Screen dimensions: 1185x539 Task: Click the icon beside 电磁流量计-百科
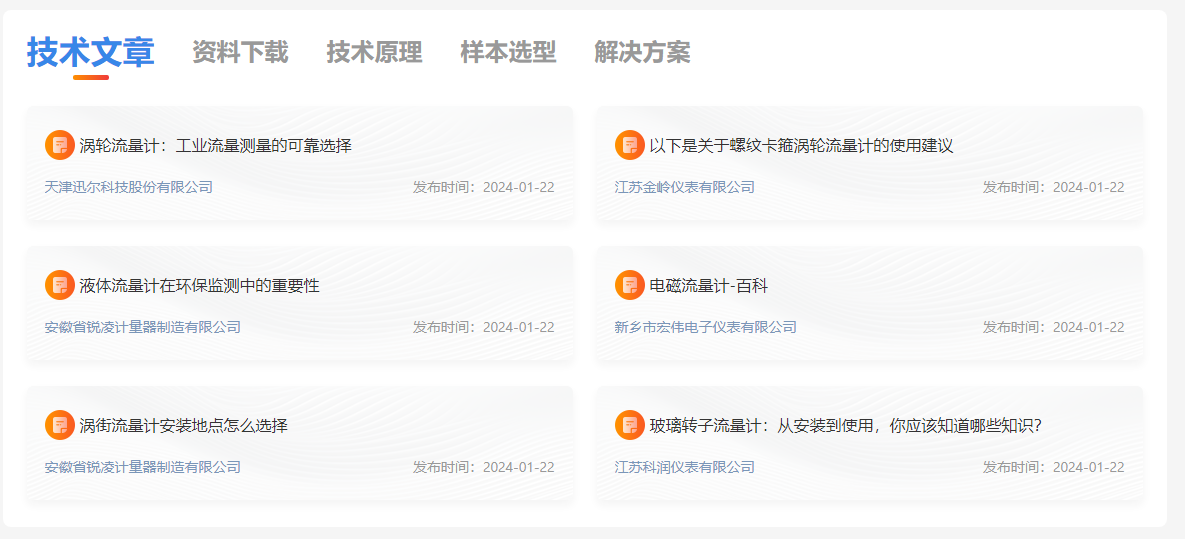[x=630, y=285]
